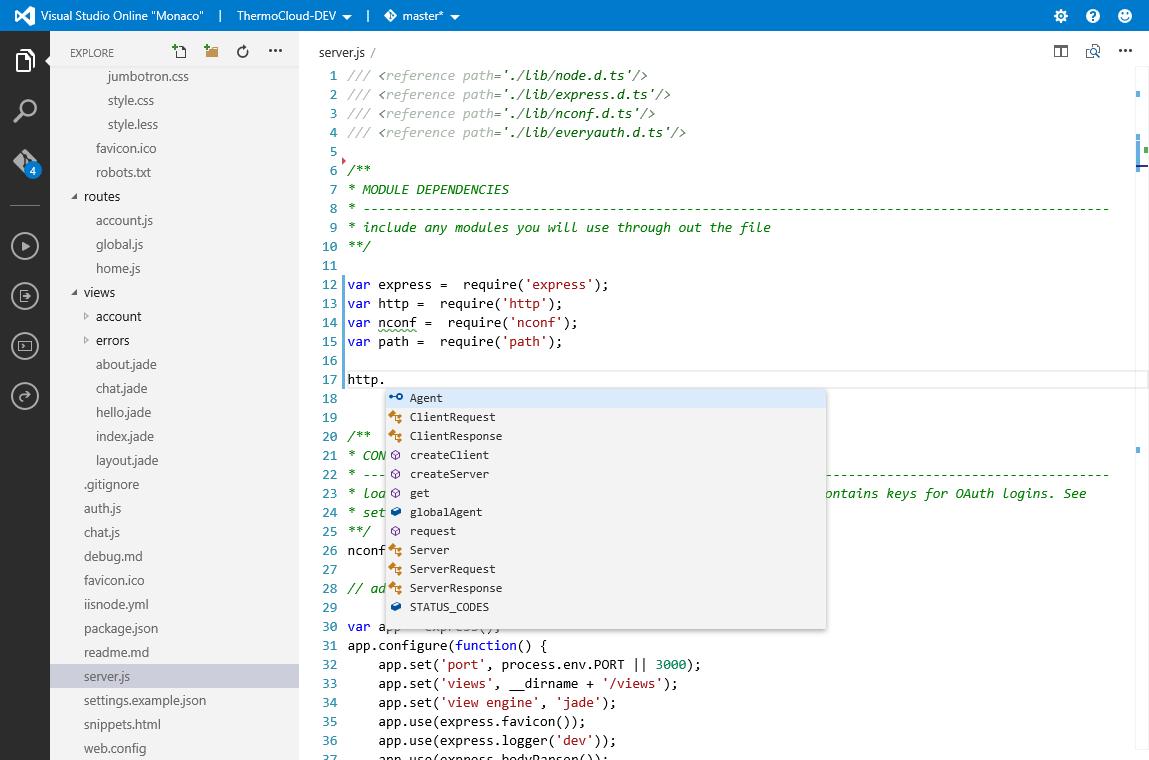Refresh the Explorer file tree
The height and width of the screenshot is (760, 1149).
click(242, 51)
